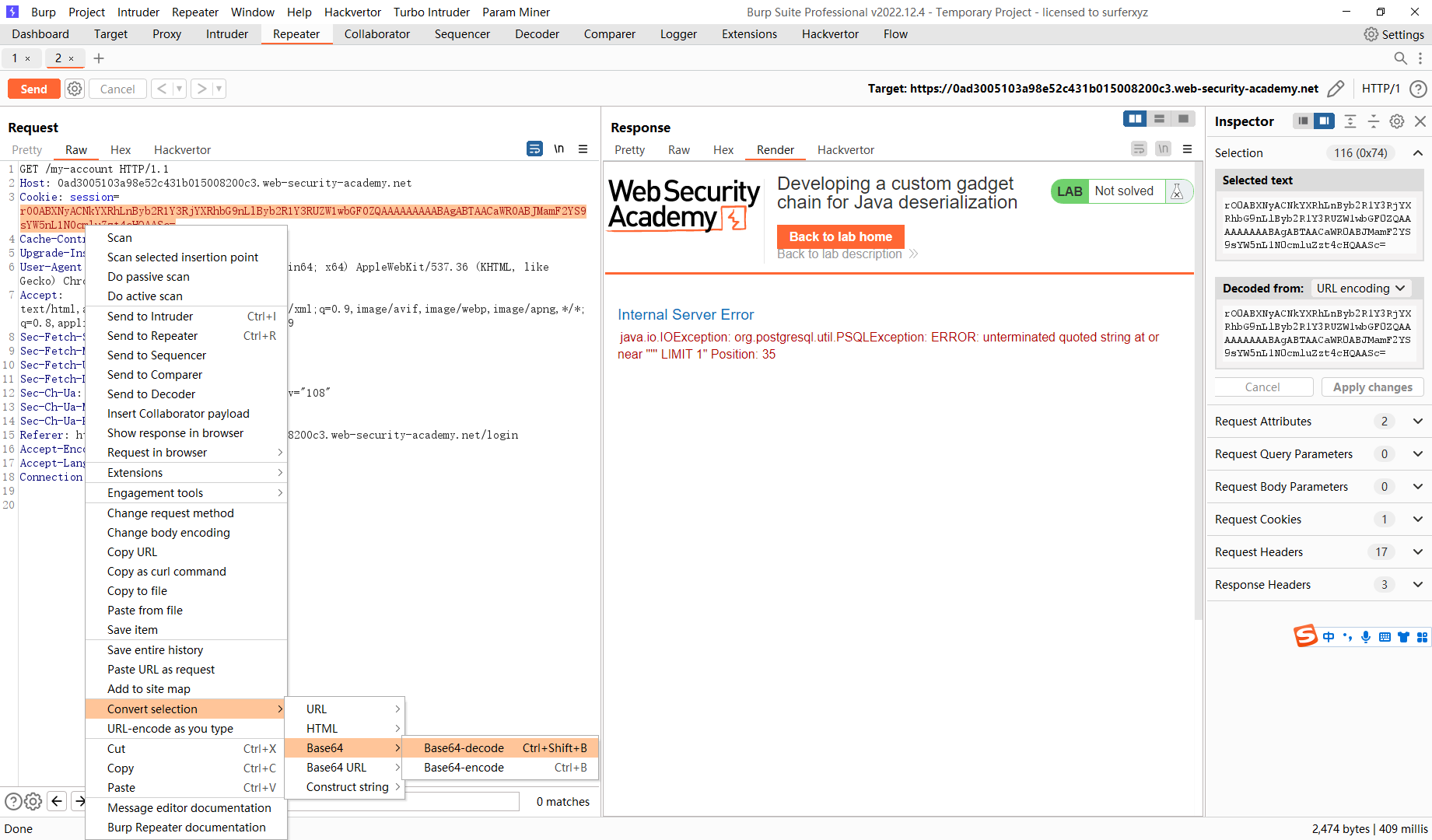The height and width of the screenshot is (840, 1432).
Task: Open response editor hamburger menu
Action: click(1187, 149)
